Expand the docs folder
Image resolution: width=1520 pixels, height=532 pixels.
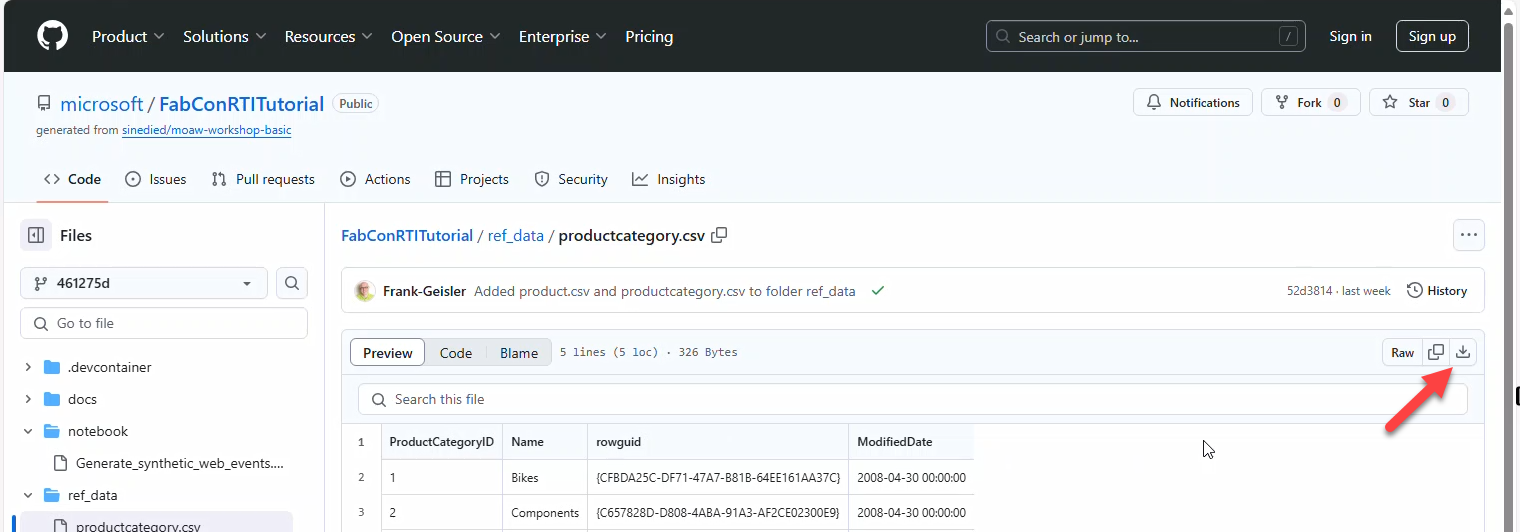(28, 399)
